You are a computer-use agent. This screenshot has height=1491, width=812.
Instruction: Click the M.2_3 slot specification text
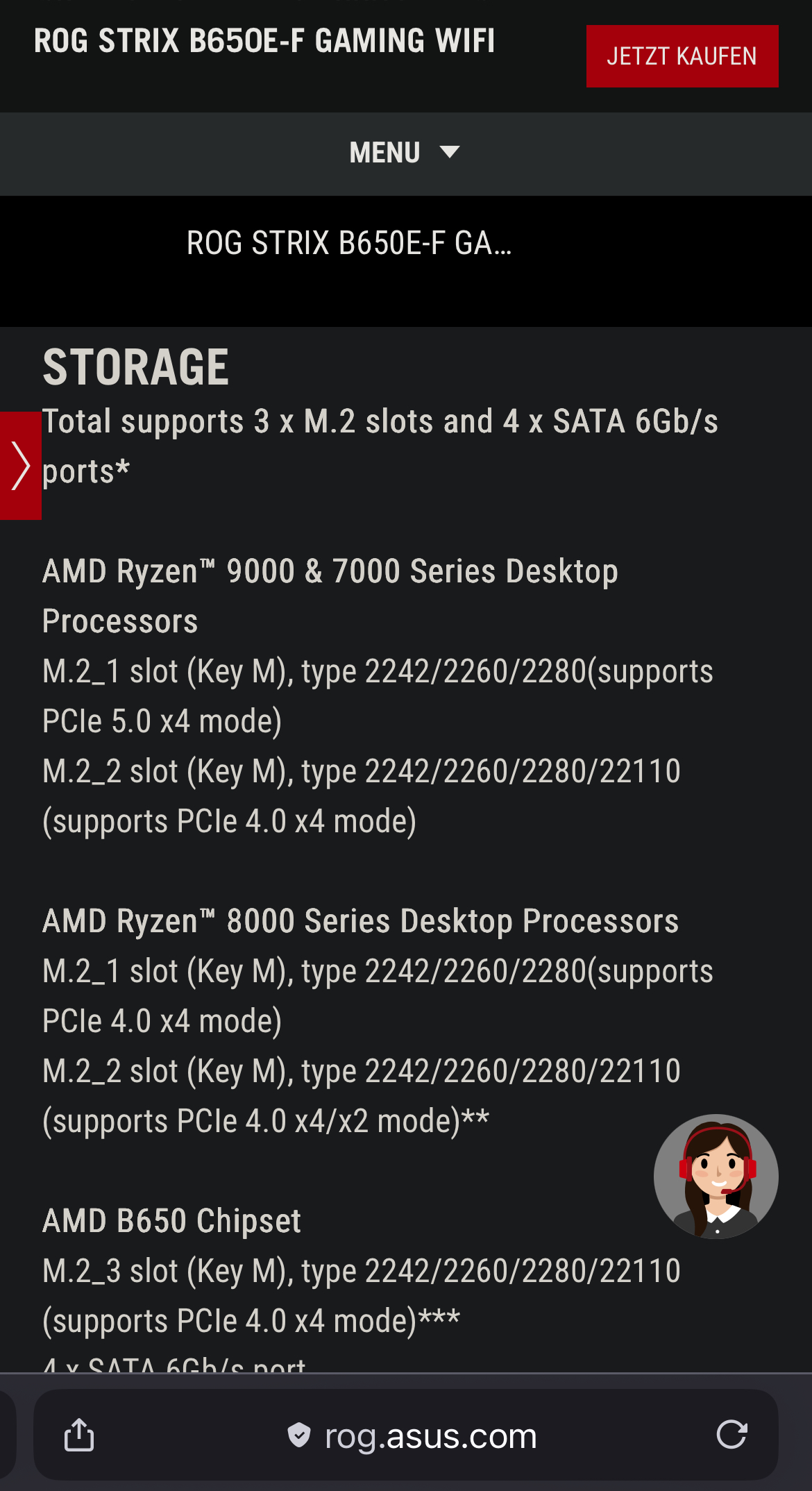pos(361,1271)
